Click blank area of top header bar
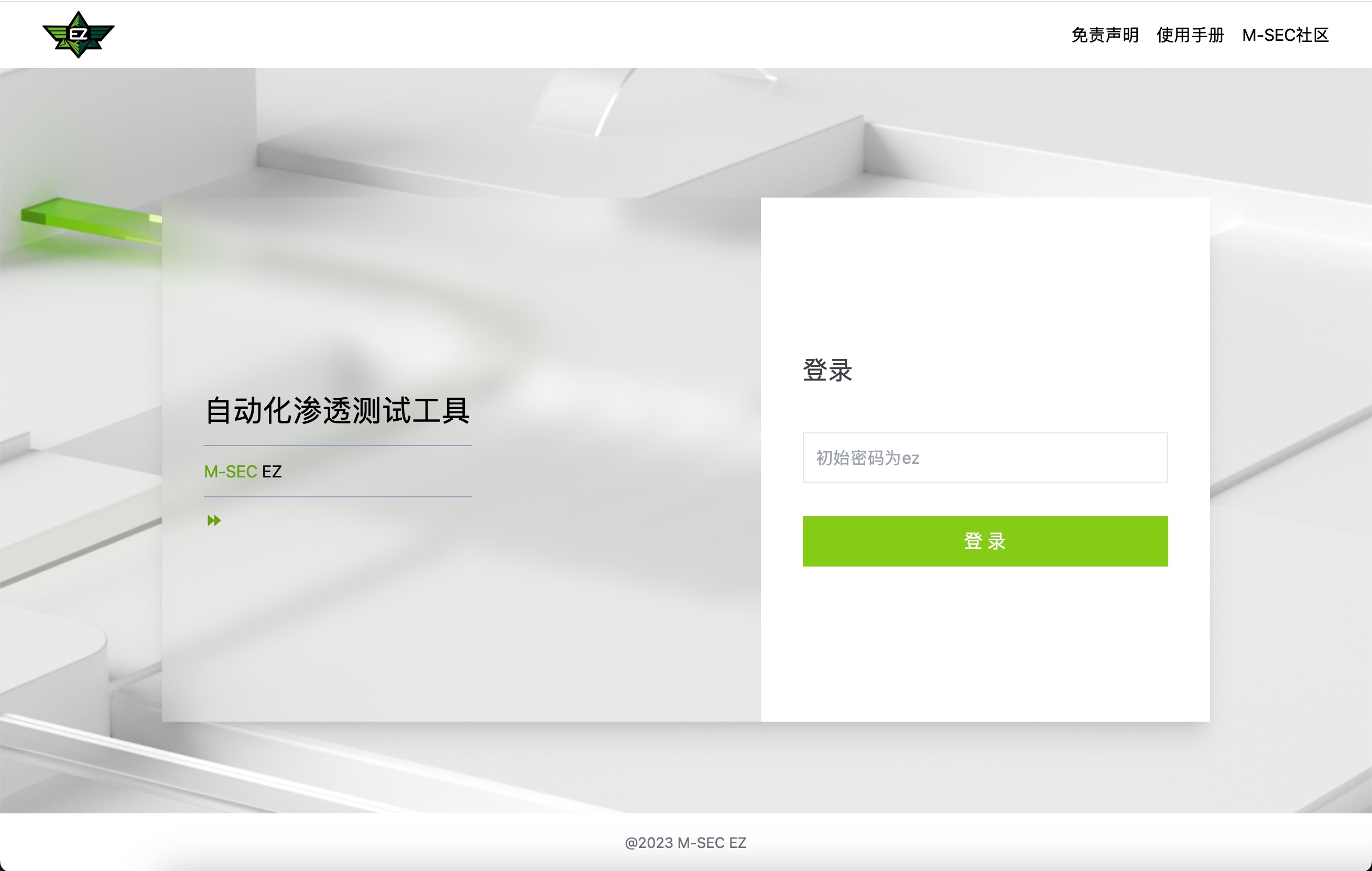This screenshot has height=871, width=1372. pos(570,34)
